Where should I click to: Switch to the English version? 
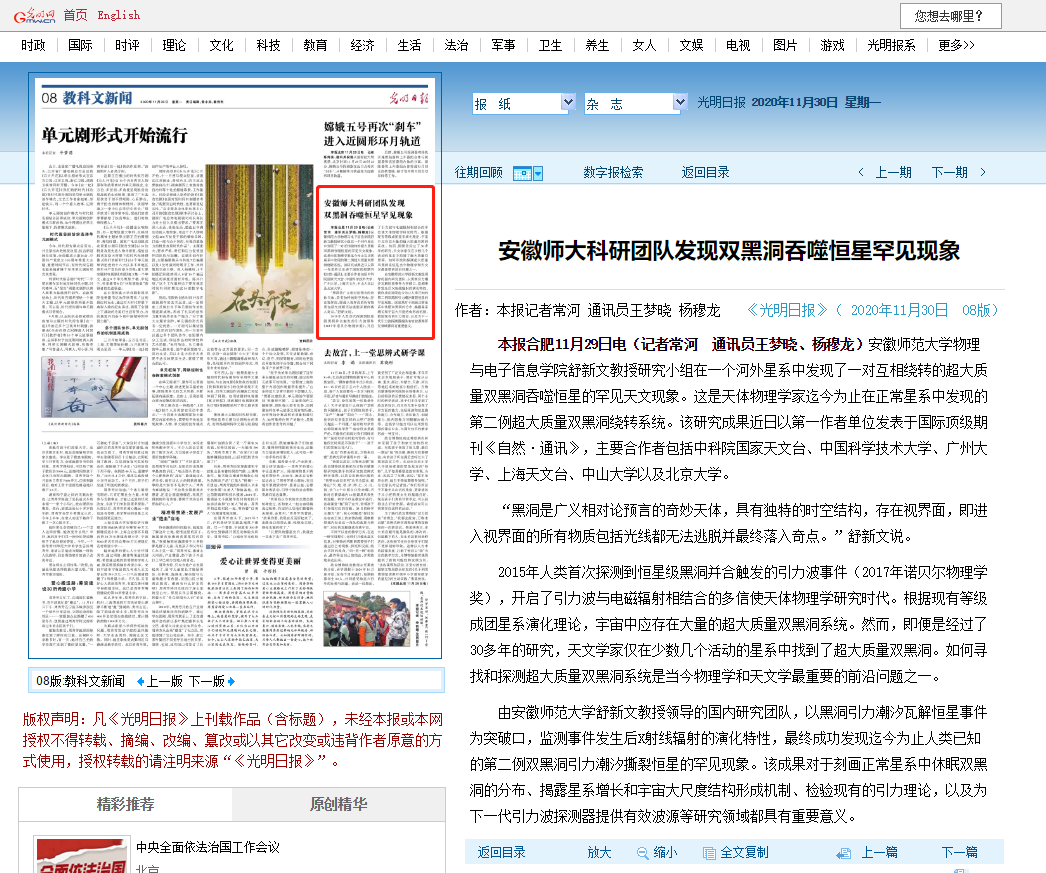[x=119, y=15]
